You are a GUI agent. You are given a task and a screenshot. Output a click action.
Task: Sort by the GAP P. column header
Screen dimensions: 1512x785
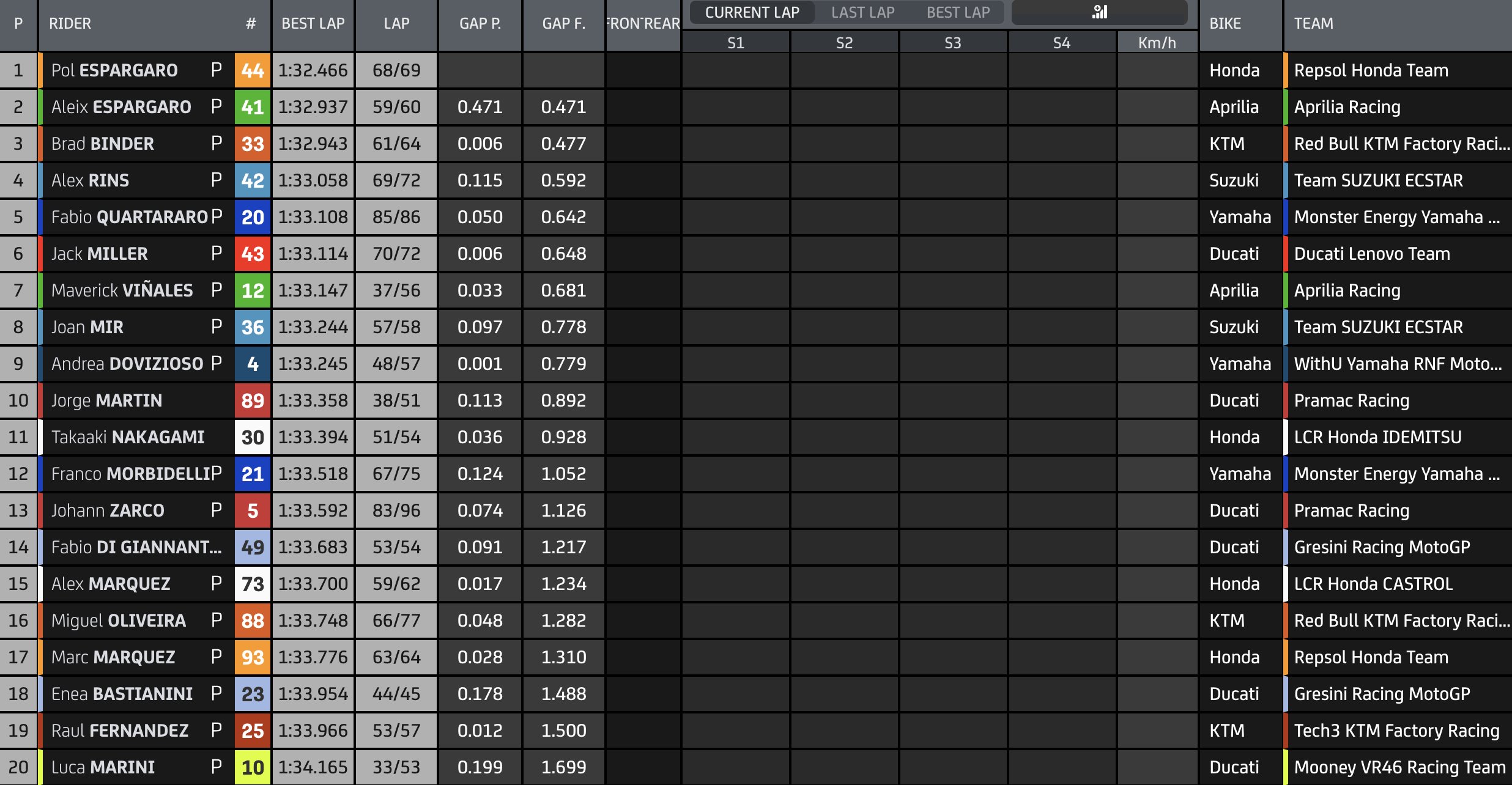(x=480, y=24)
